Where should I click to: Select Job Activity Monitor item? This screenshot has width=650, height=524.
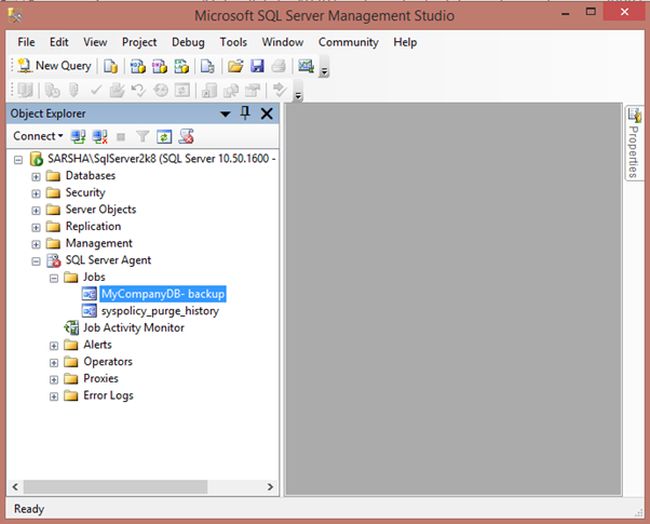click(x=133, y=328)
